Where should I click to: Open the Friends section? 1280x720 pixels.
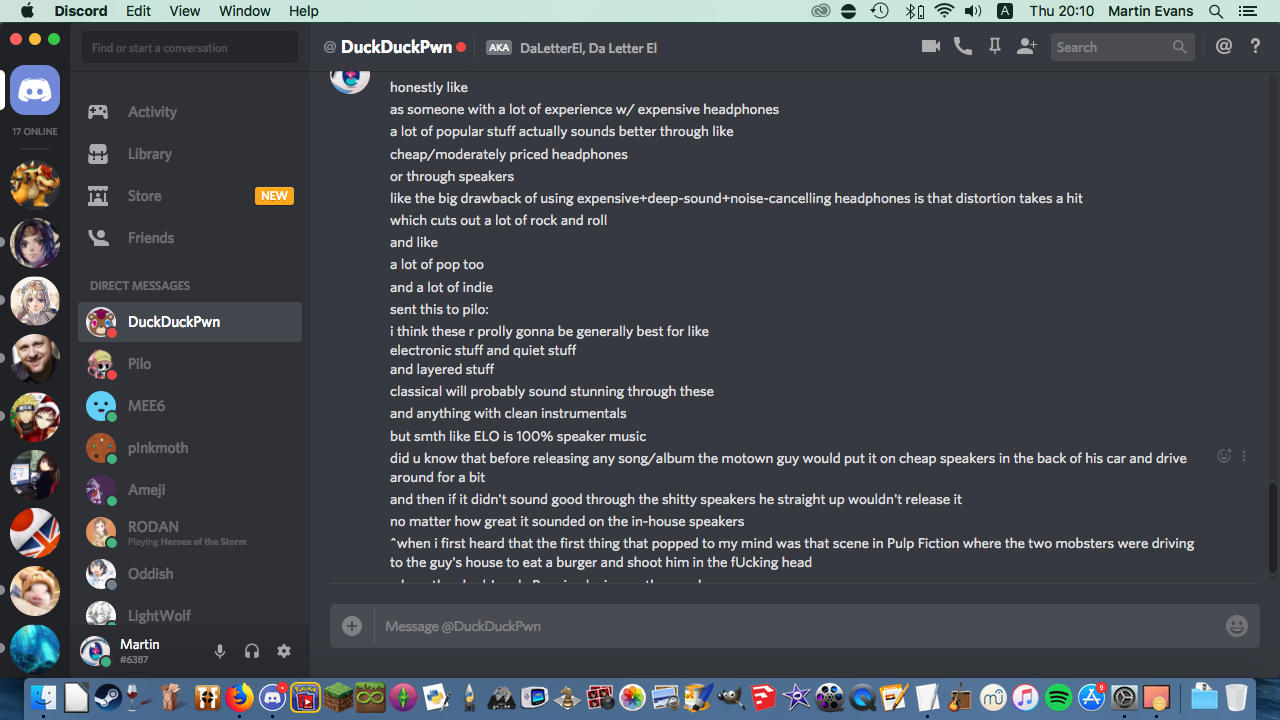tap(190, 238)
